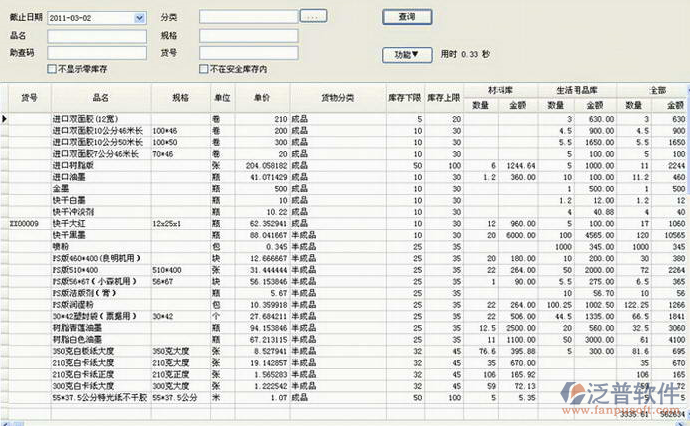Click the 规格 text field
The height and width of the screenshot is (426, 690).
(247, 35)
